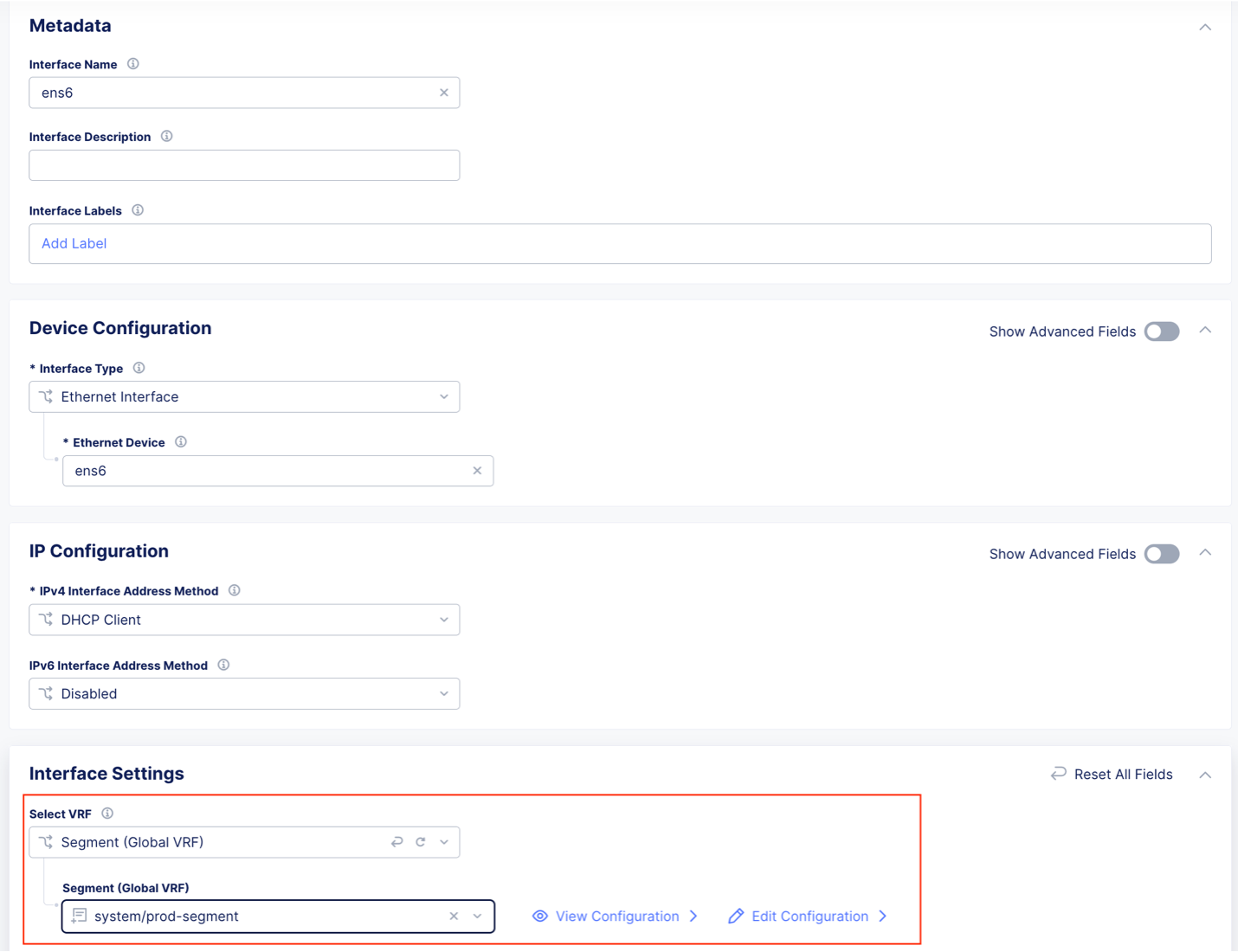Click the revert arrow icon in Select VRF field
Image resolution: width=1238 pixels, height=952 pixels.
click(x=397, y=841)
